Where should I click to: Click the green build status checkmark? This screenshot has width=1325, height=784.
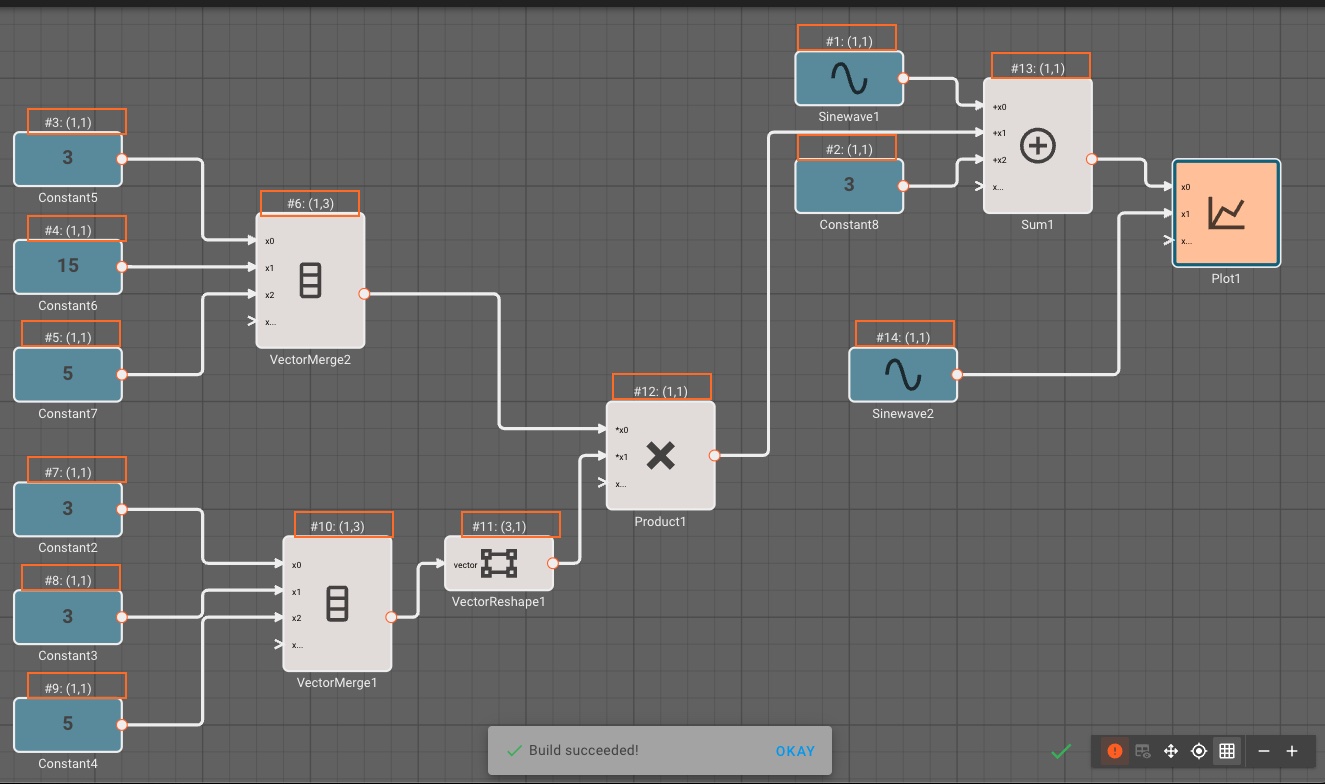(x=1061, y=751)
